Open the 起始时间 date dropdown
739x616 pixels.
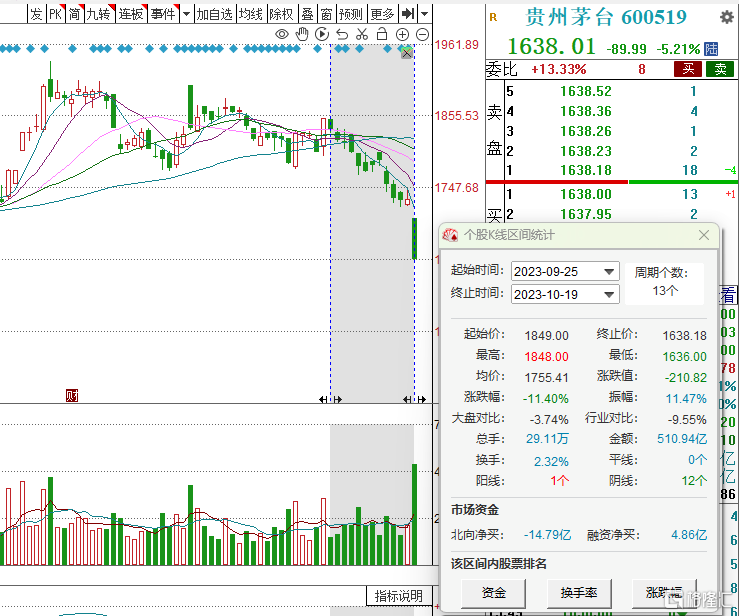[609, 271]
